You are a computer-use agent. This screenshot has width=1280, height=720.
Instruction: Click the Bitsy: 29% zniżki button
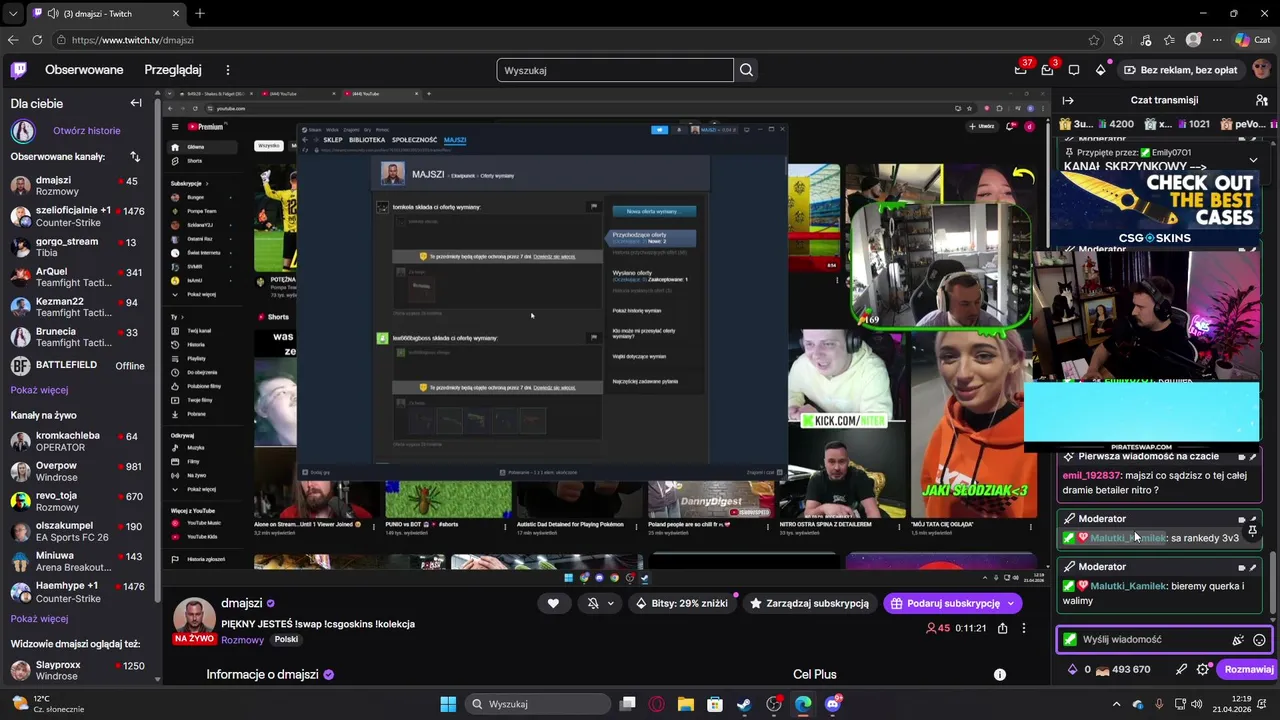coord(681,603)
